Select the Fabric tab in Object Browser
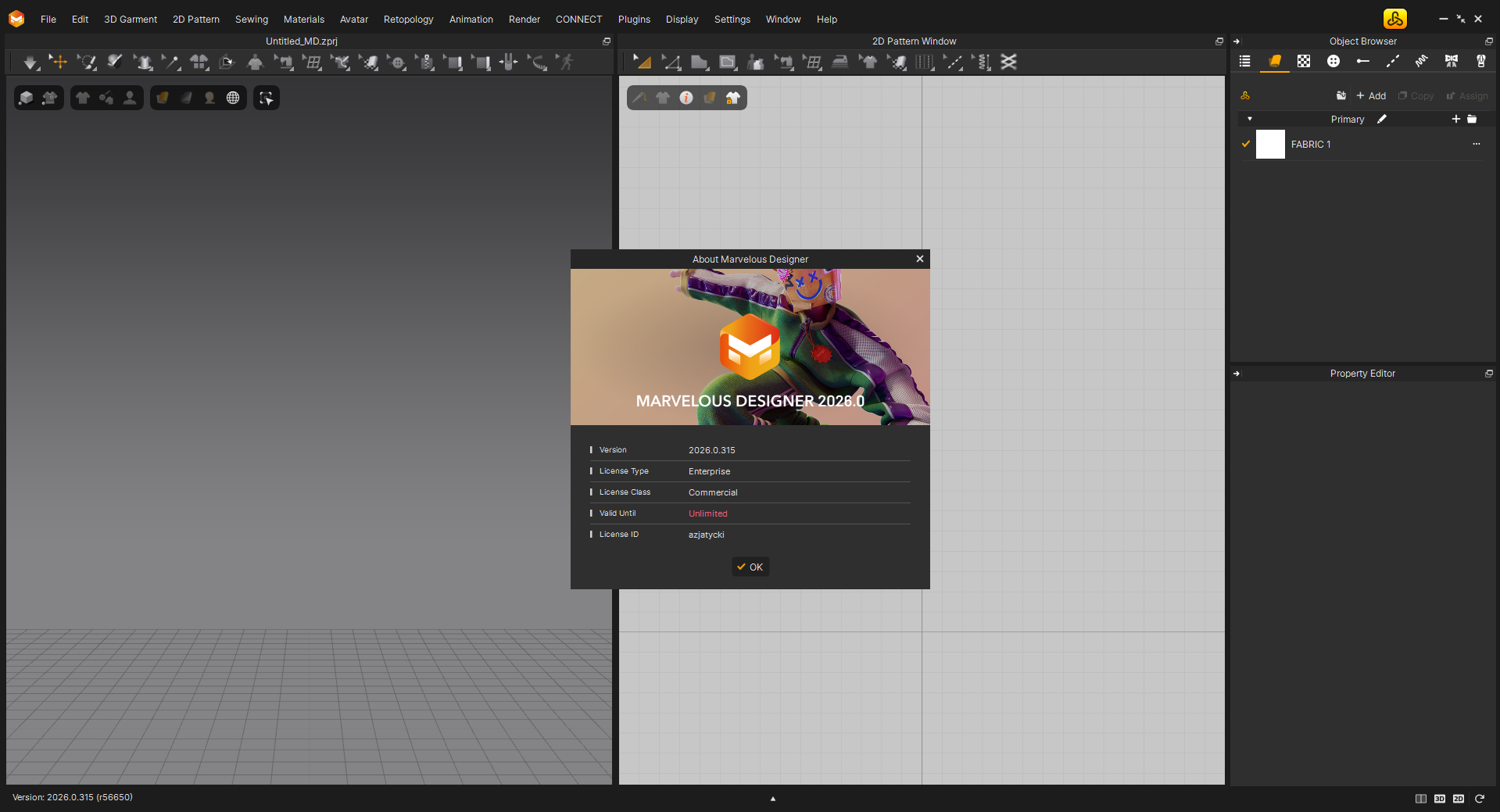The width and height of the screenshot is (1500, 812). pyautogui.click(x=1275, y=61)
